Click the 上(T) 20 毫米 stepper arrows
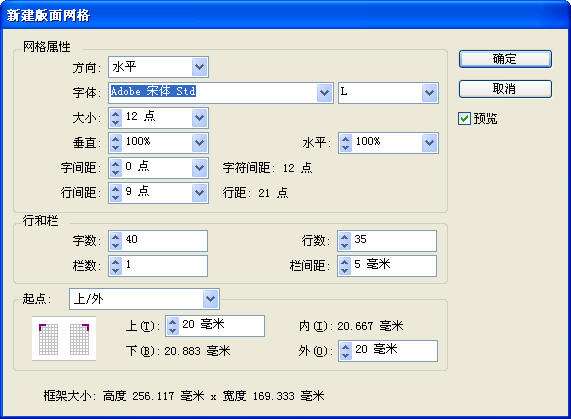Screen dimensions: 571x419 173,326
